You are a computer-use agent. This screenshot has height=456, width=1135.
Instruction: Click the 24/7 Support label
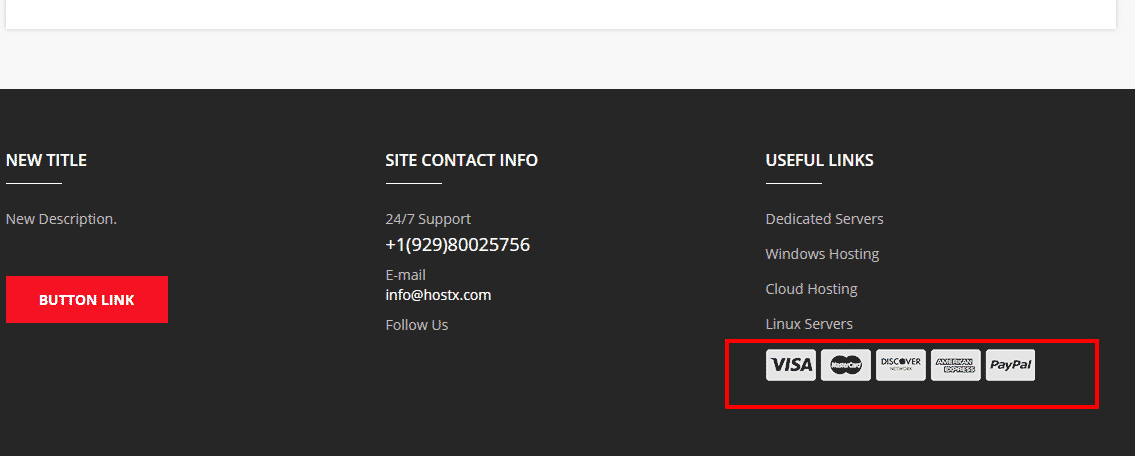pyautogui.click(x=428, y=219)
